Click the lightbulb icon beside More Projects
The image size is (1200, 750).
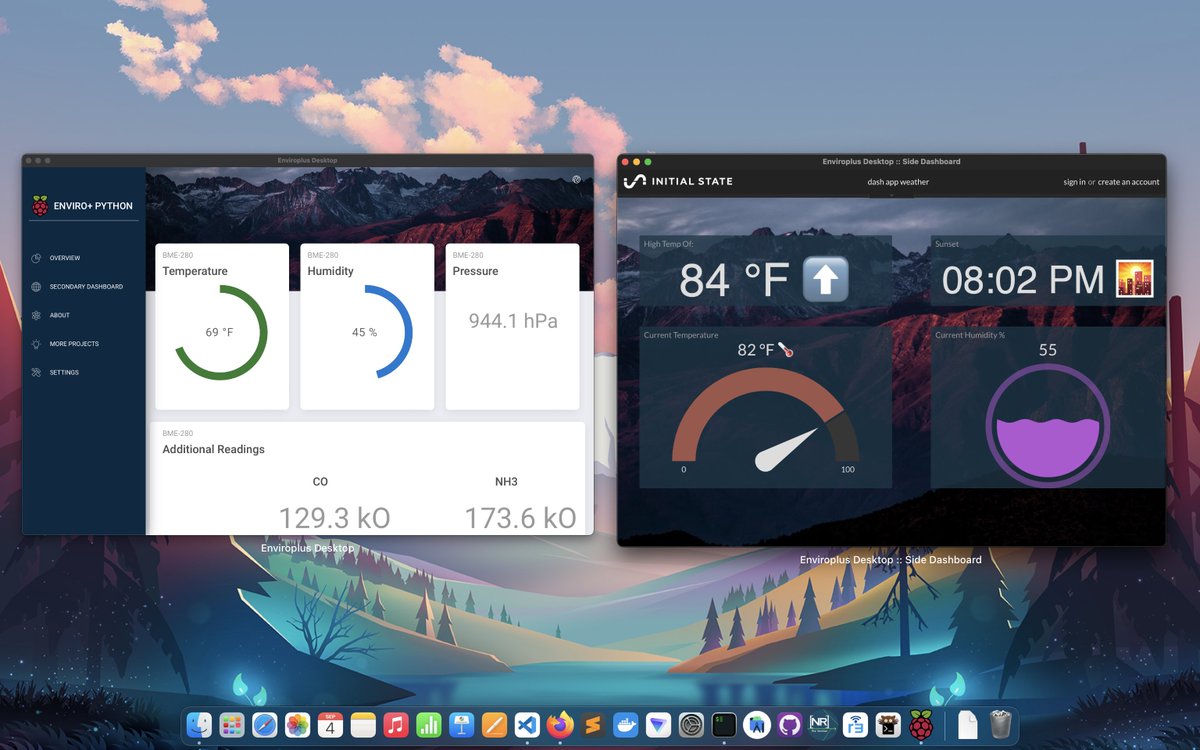pos(36,344)
